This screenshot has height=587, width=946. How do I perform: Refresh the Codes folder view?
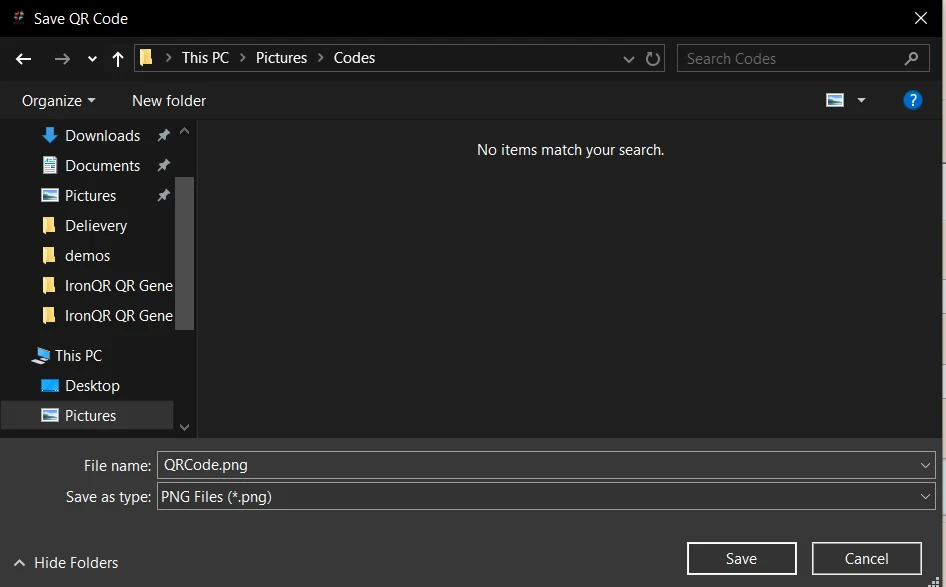653,59
